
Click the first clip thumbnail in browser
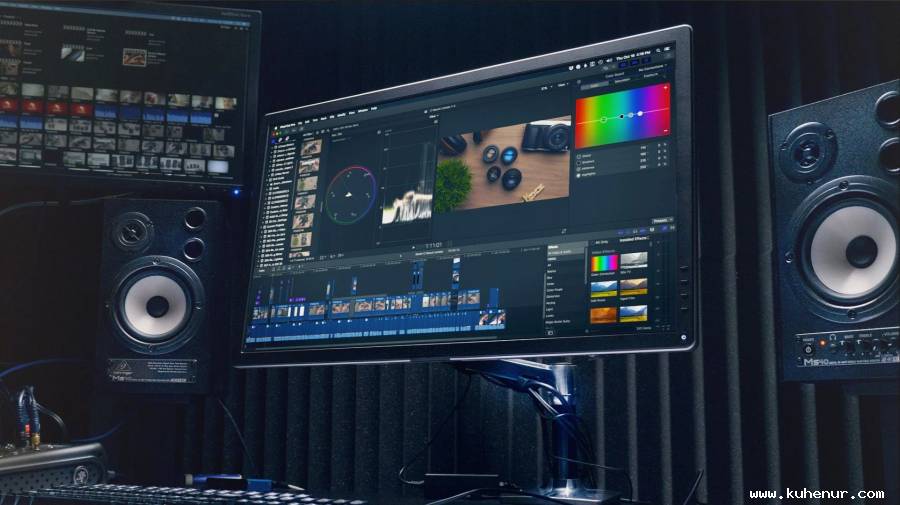[311, 149]
